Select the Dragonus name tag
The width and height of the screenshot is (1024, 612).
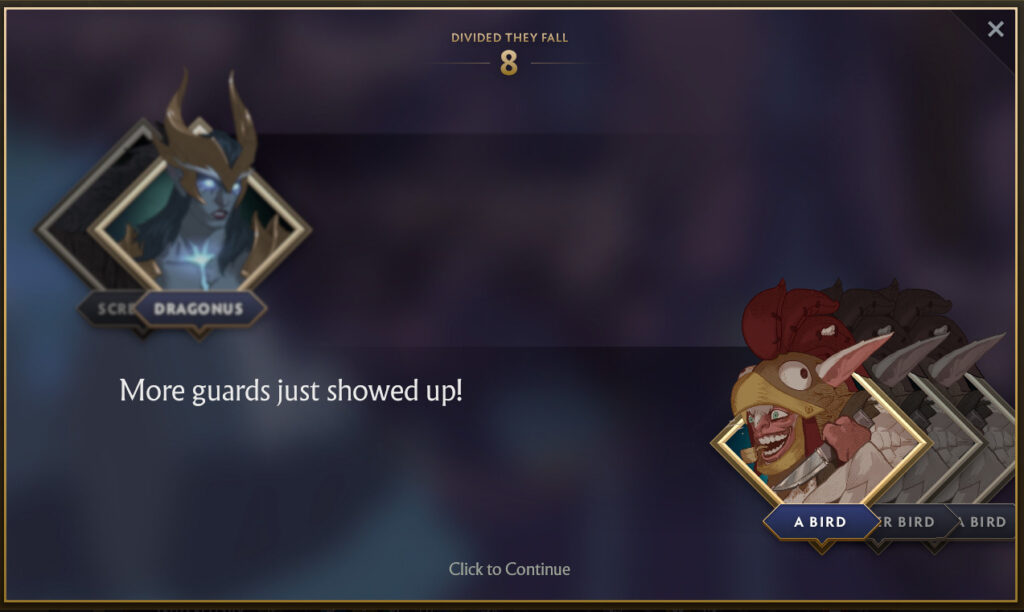point(199,308)
